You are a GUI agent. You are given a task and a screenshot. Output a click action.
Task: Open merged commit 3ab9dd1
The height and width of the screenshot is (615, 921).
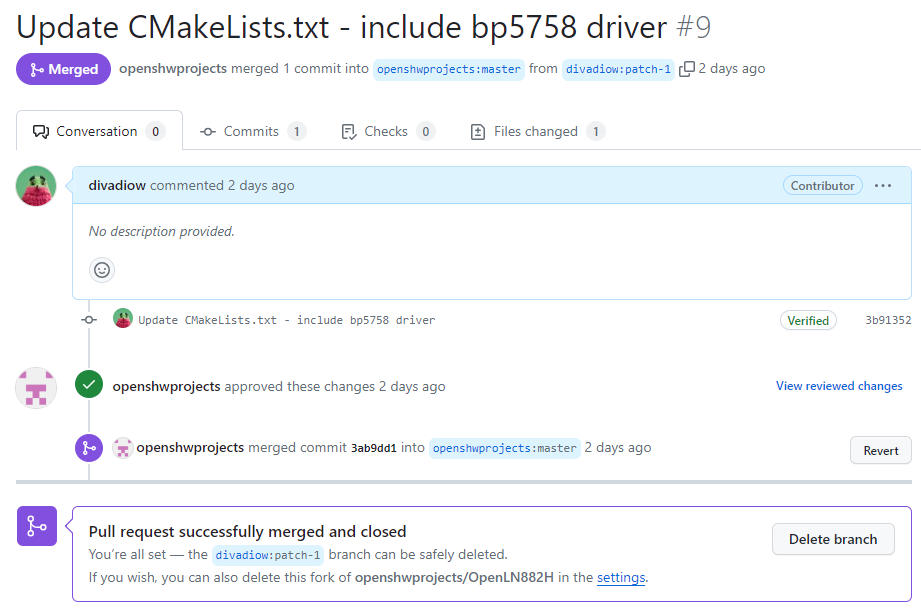point(374,448)
